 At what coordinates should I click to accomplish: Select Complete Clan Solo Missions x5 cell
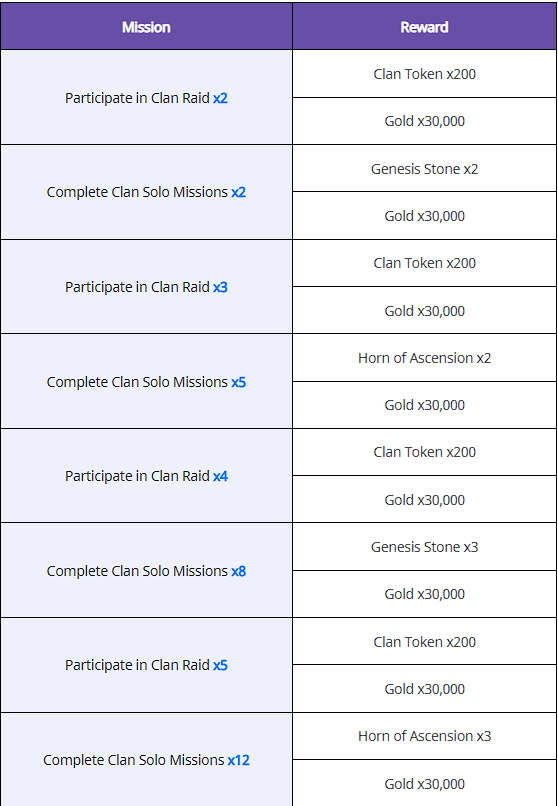click(146, 381)
